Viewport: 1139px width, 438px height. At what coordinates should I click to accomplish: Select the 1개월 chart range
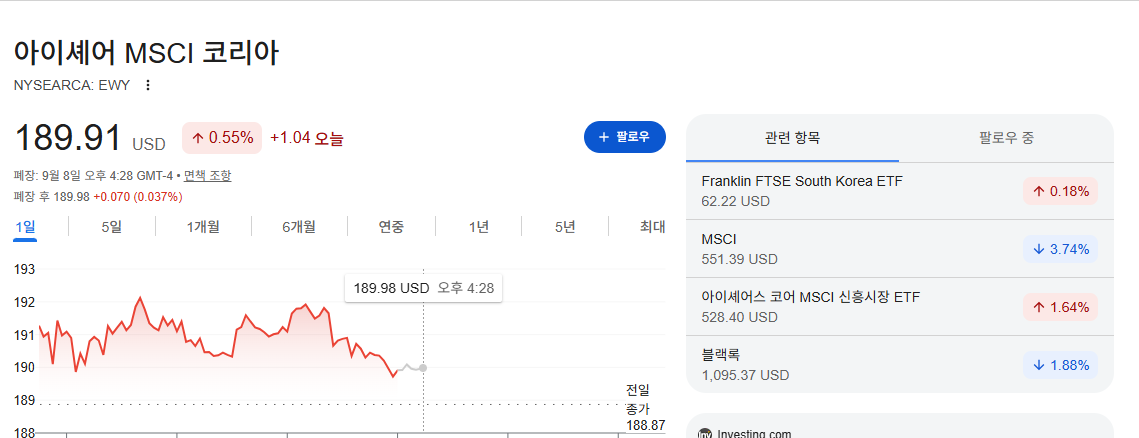pyautogui.click(x=203, y=227)
